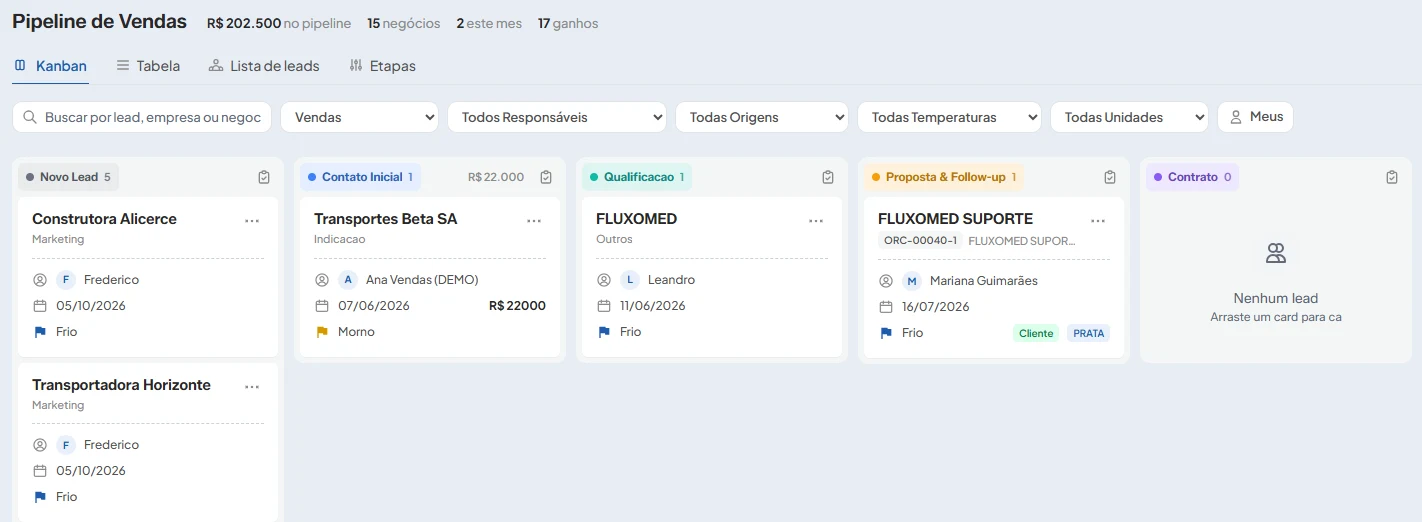Open clipboard tasks icon in Contrato column
1422x522 pixels.
(1392, 177)
